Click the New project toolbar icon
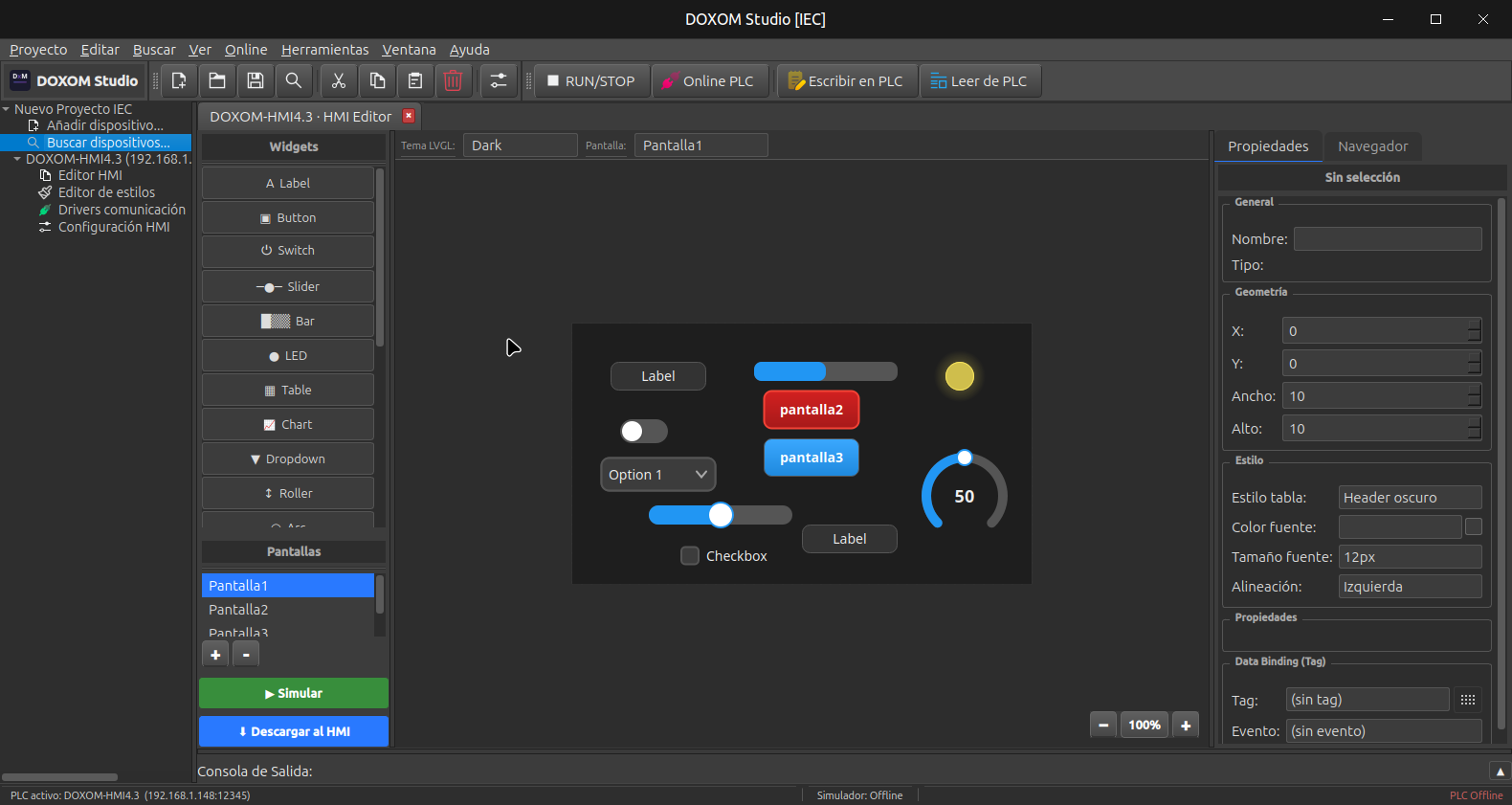Image resolution: width=1512 pixels, height=805 pixels. tap(179, 81)
